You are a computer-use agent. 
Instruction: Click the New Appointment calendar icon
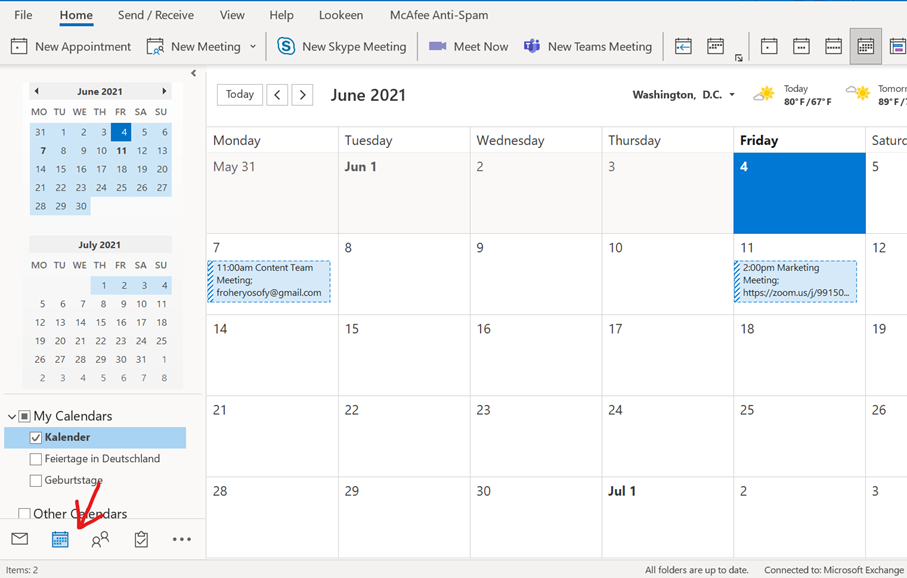[19, 46]
